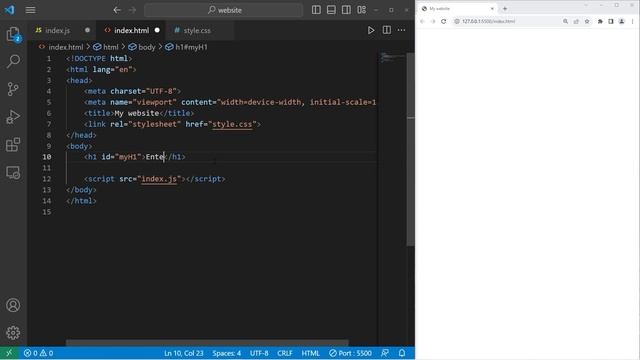This screenshot has height=360, width=640.
Task: Open the Manage gear menu
Action: 13,333
